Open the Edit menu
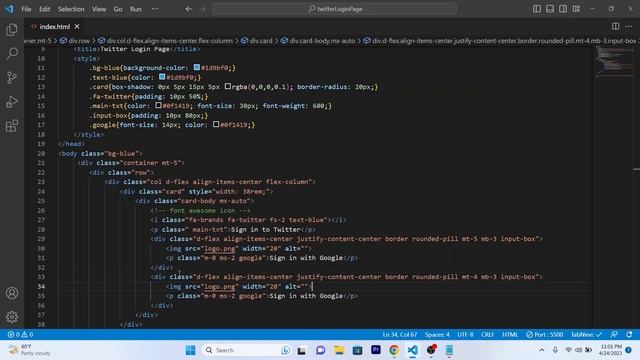The height and width of the screenshot is (360, 640). [x=44, y=9]
